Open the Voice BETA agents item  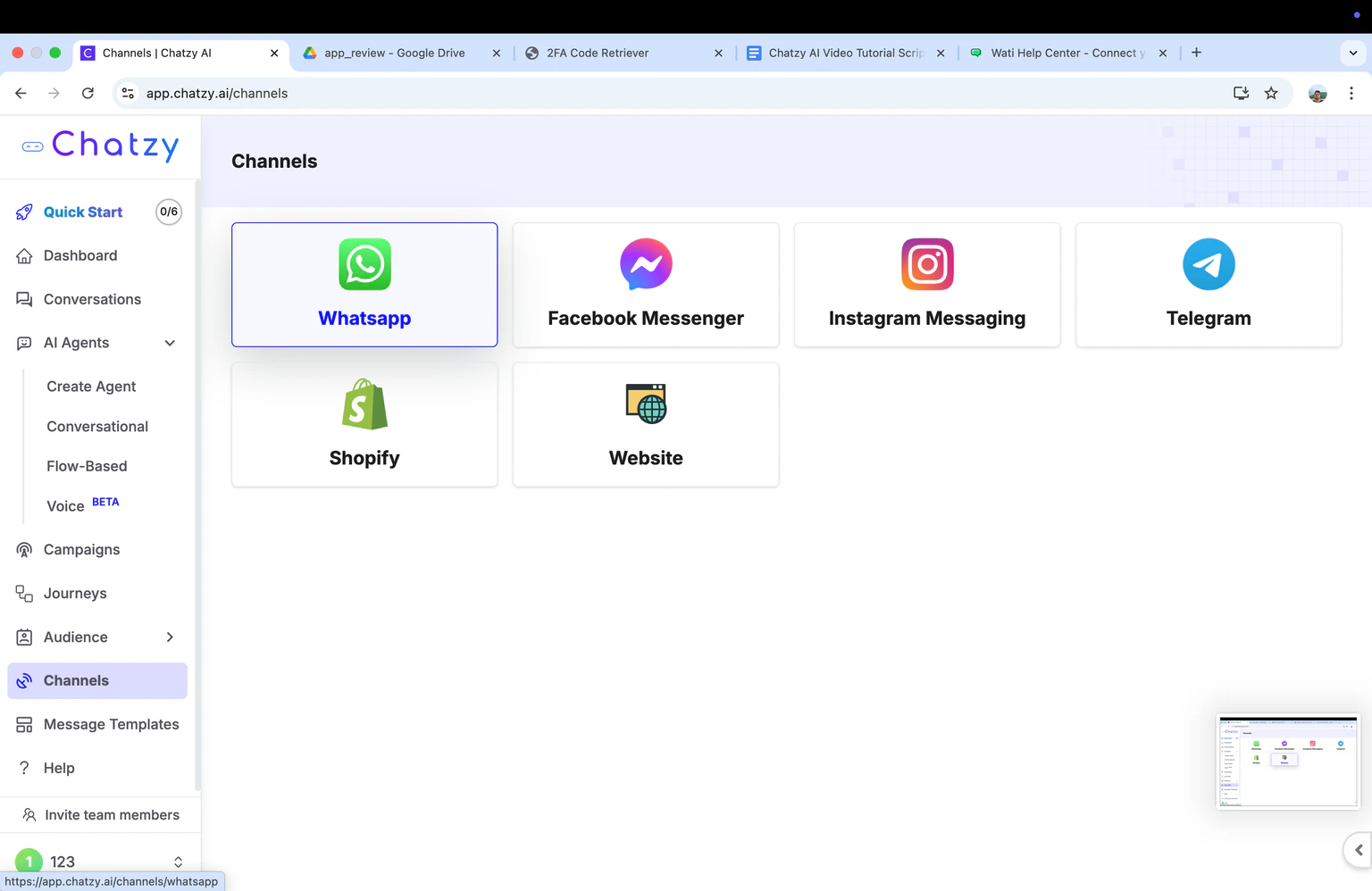pos(83,505)
